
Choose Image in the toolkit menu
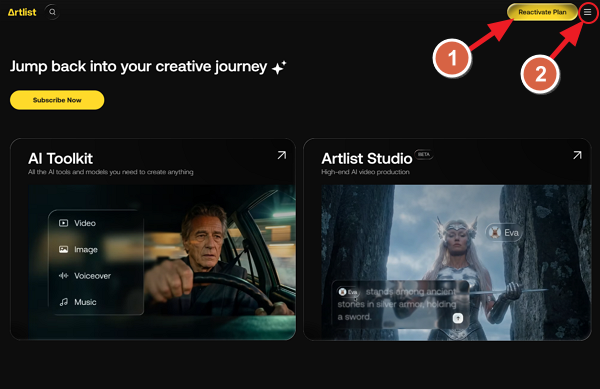tap(86, 249)
